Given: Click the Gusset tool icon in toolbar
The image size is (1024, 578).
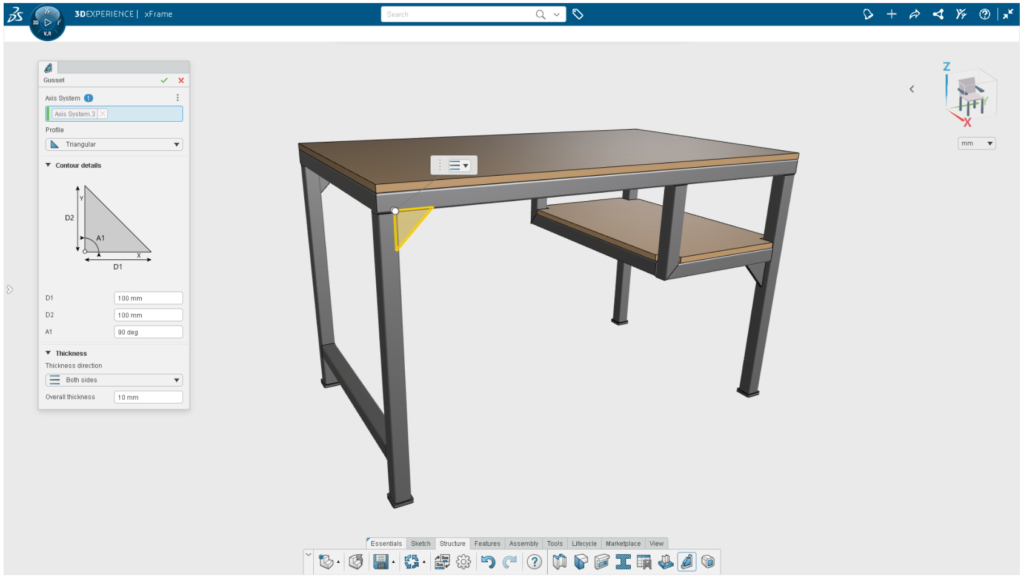Looking at the screenshot, I should 687,562.
